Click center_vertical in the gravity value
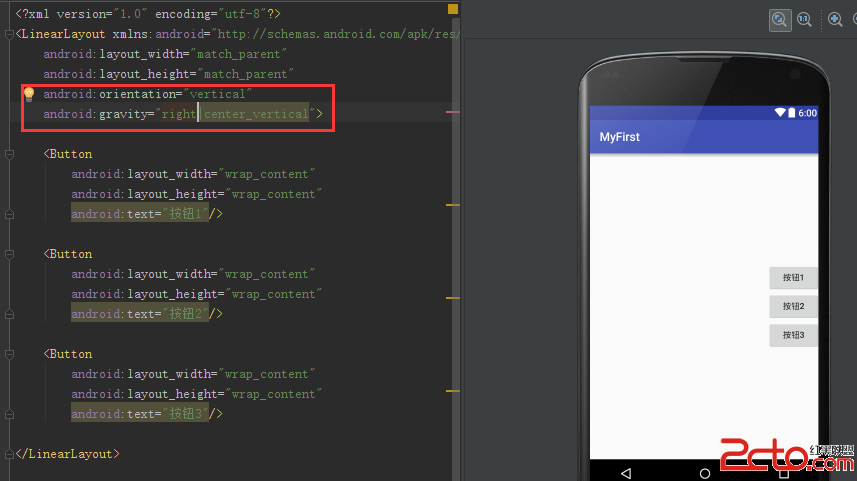 coord(256,114)
